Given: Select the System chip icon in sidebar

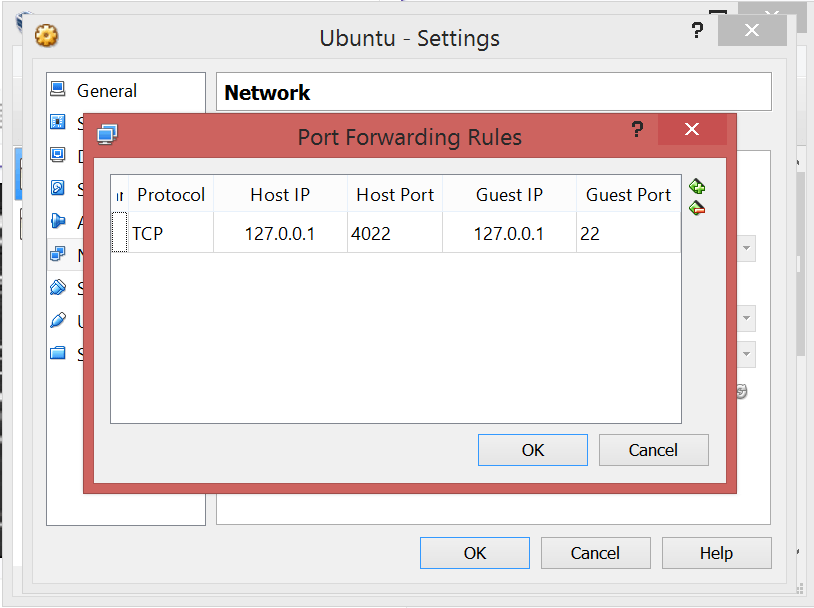Looking at the screenshot, I should point(58,123).
